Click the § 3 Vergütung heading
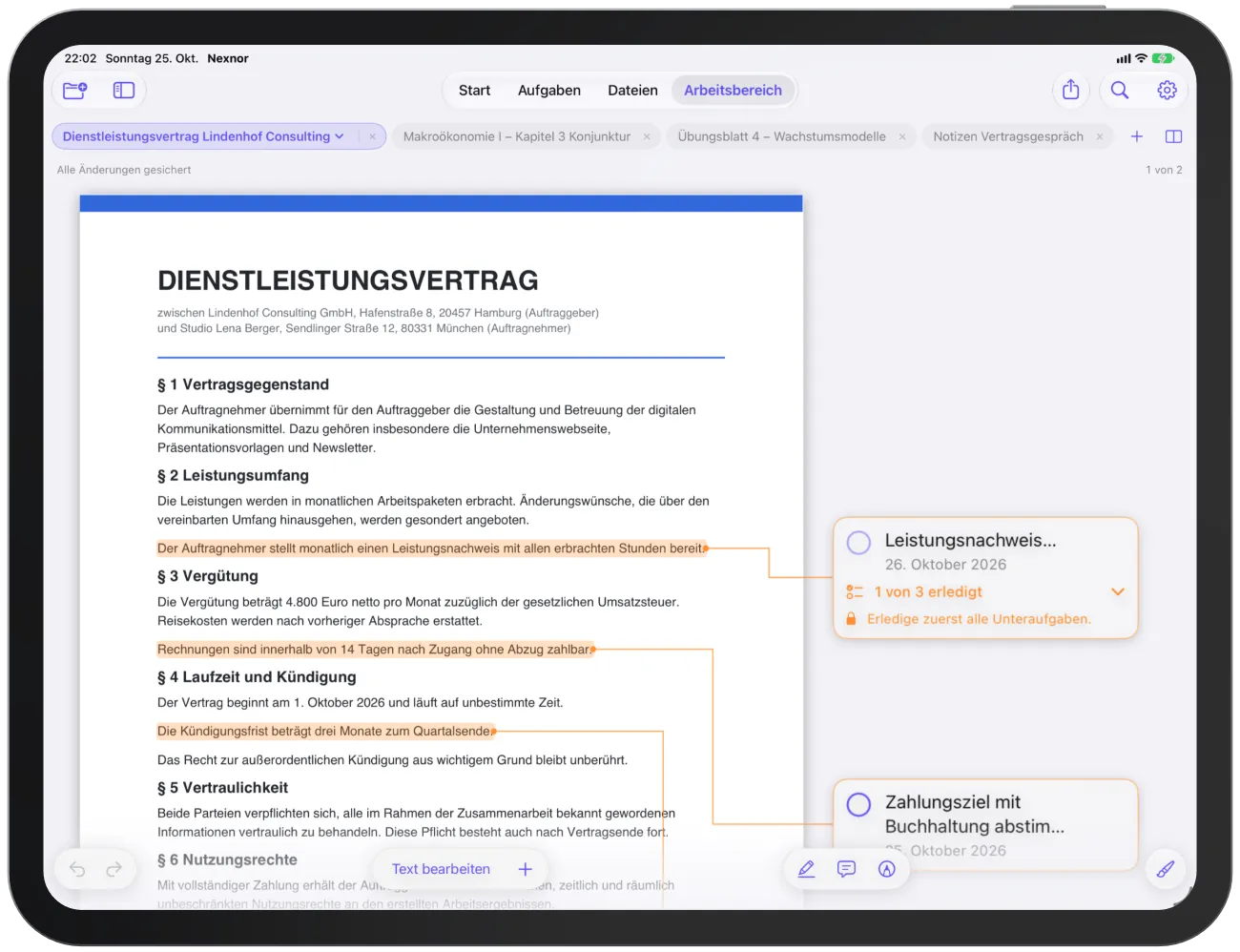1240x952 pixels. [208, 576]
